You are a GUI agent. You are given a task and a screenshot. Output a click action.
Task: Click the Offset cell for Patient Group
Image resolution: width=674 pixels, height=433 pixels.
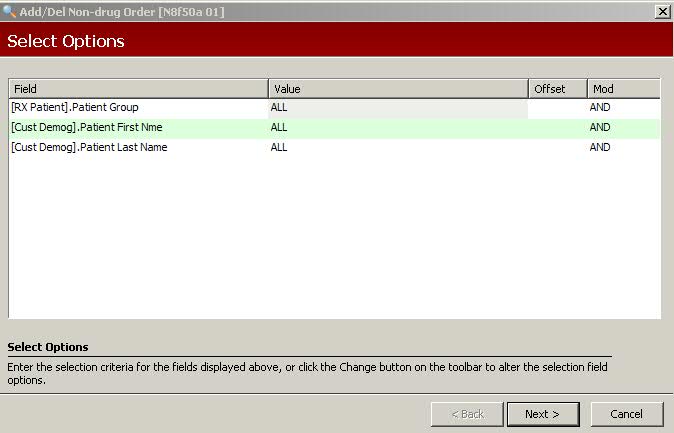(558, 108)
